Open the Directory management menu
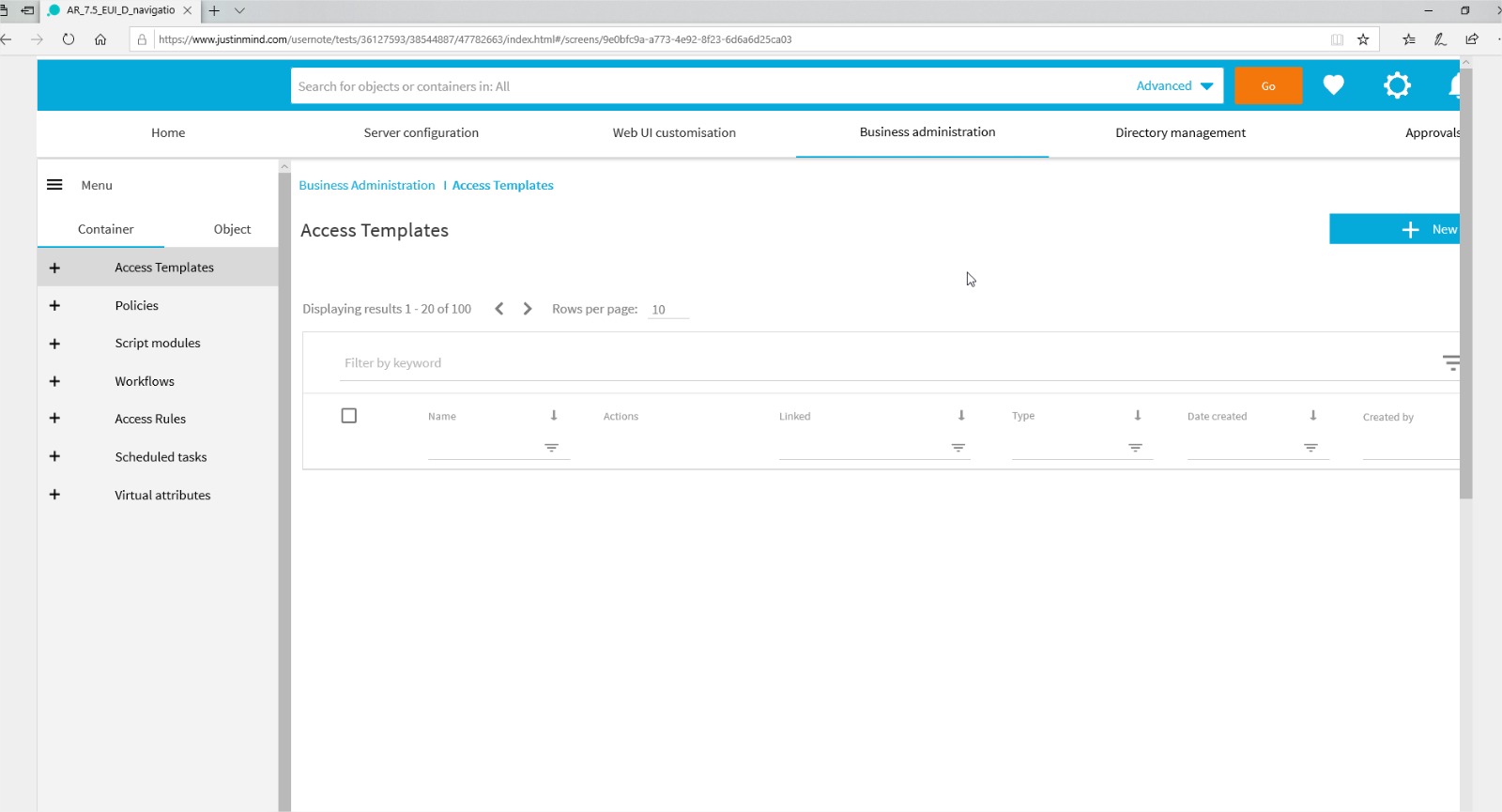Image resolution: width=1502 pixels, height=812 pixels. click(1180, 132)
